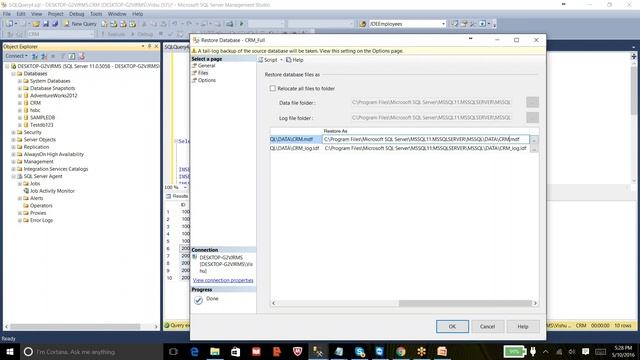Select the Testdb123 database in the tree

[x=42, y=125]
